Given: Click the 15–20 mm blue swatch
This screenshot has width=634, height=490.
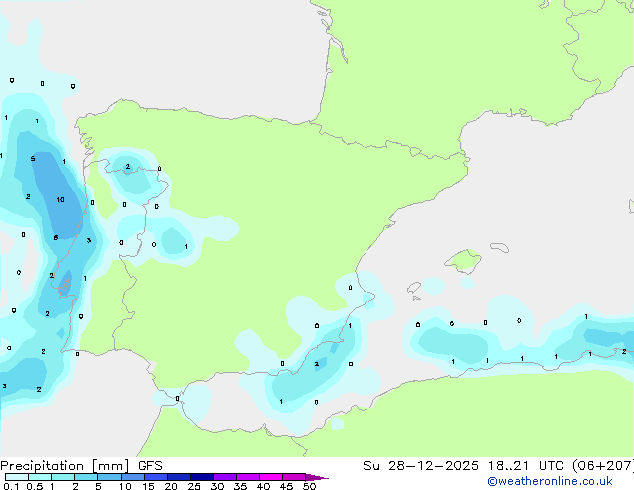Looking at the screenshot, I should (155, 477).
